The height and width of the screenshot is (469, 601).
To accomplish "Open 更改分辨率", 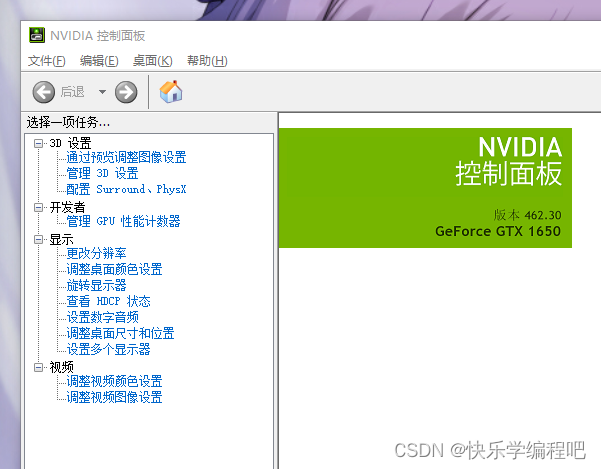I will (x=96, y=253).
